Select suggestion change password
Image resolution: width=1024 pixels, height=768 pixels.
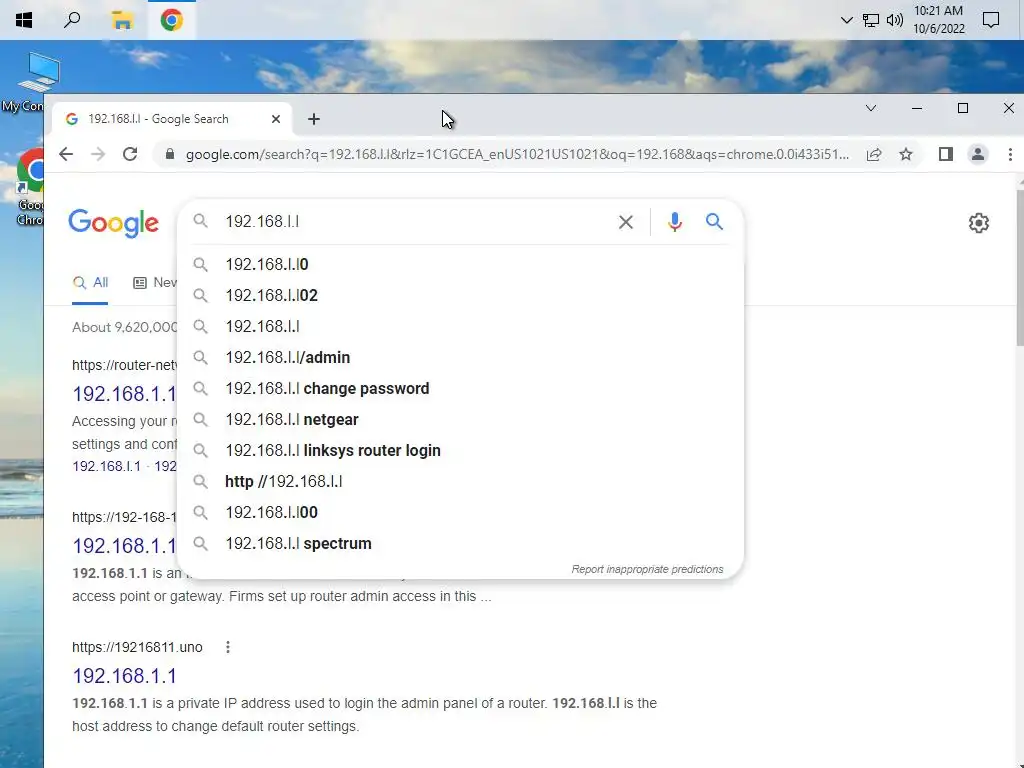(460, 389)
